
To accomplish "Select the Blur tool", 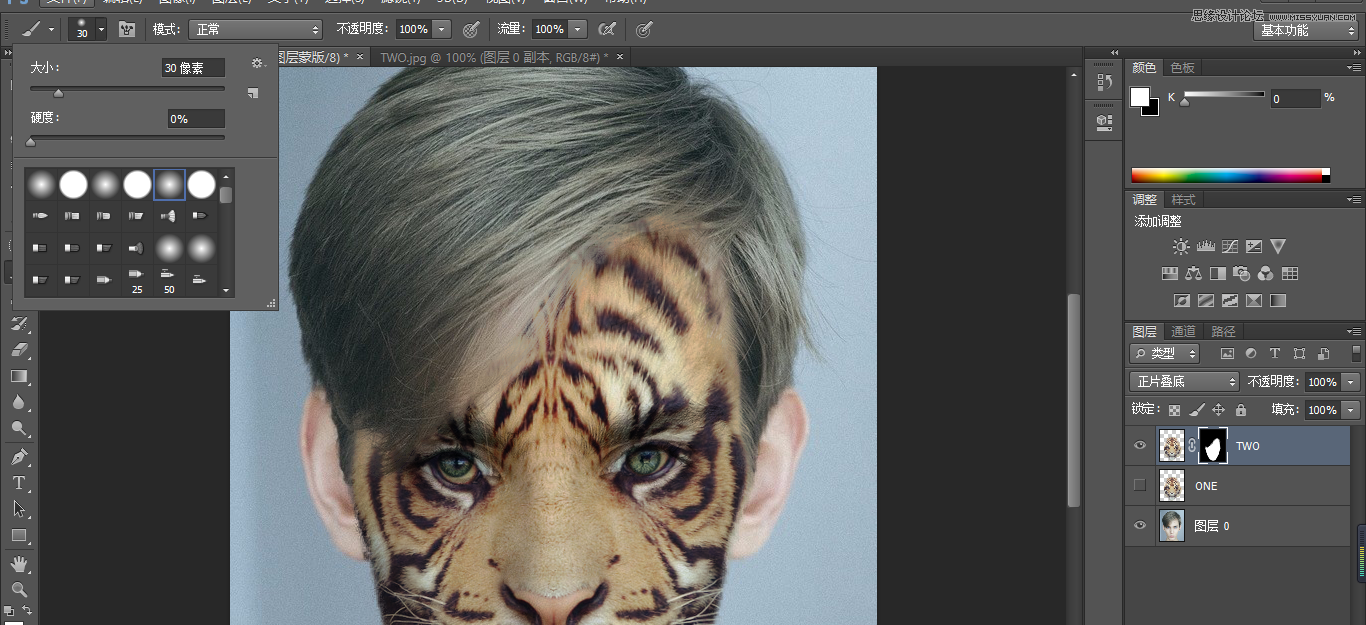I will coord(19,402).
